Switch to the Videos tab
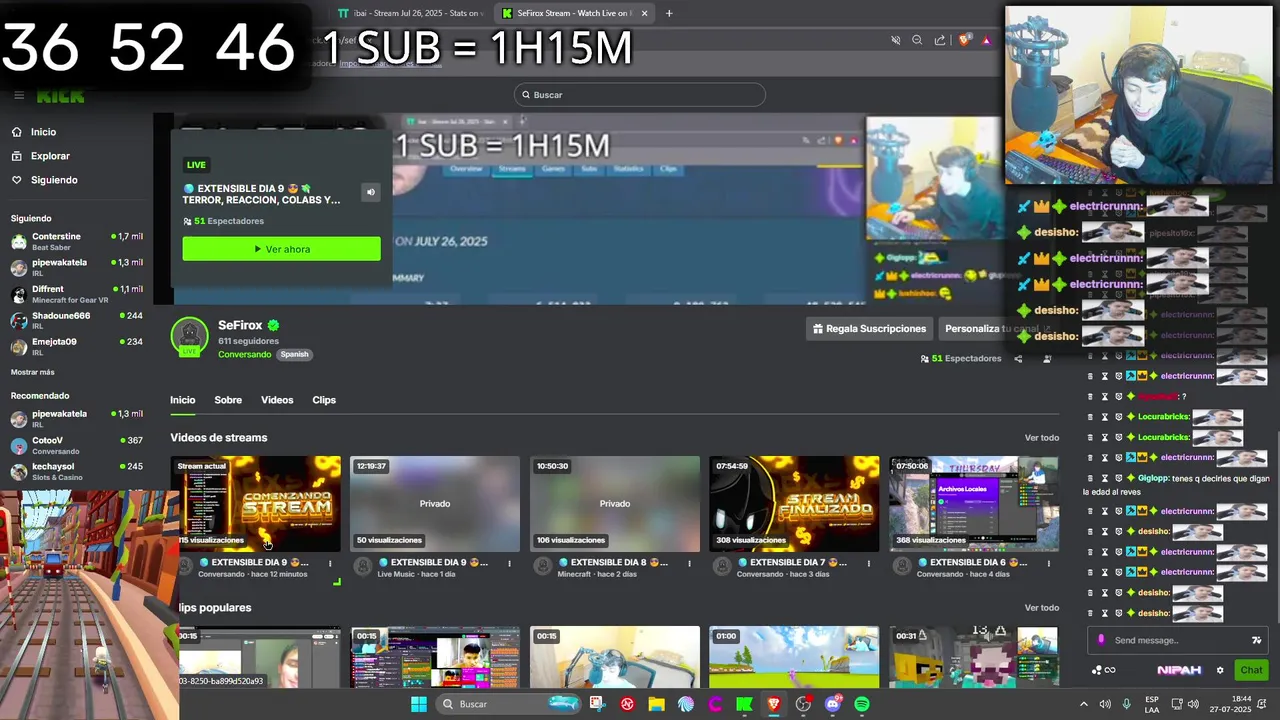The image size is (1280, 720). point(277,400)
